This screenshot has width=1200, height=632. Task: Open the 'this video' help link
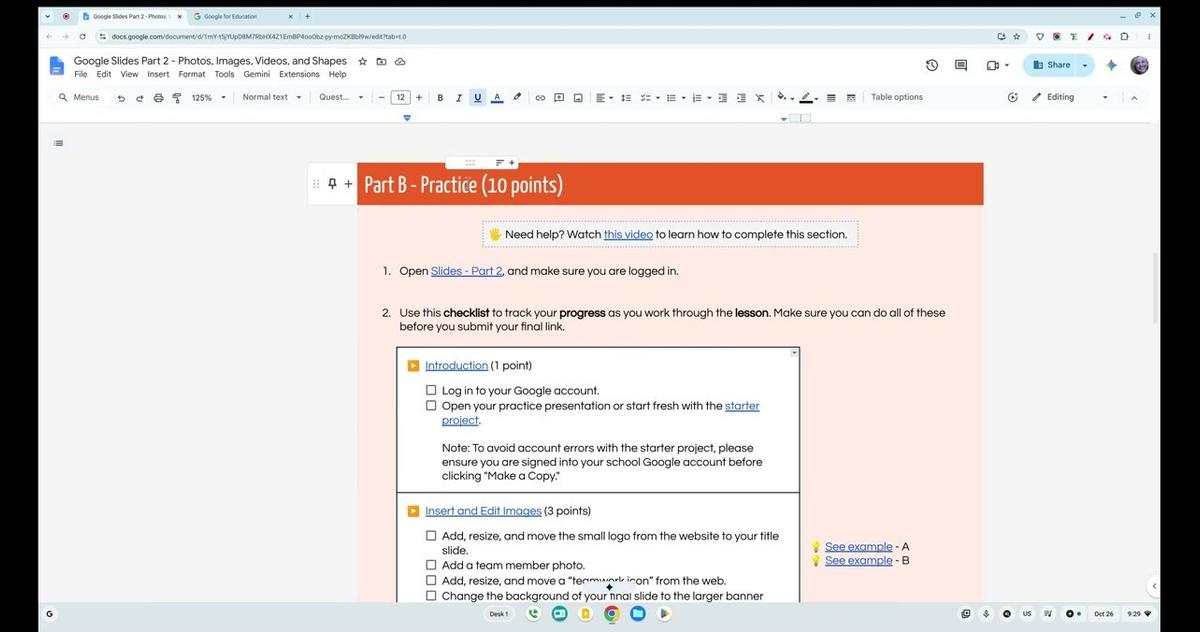628,234
